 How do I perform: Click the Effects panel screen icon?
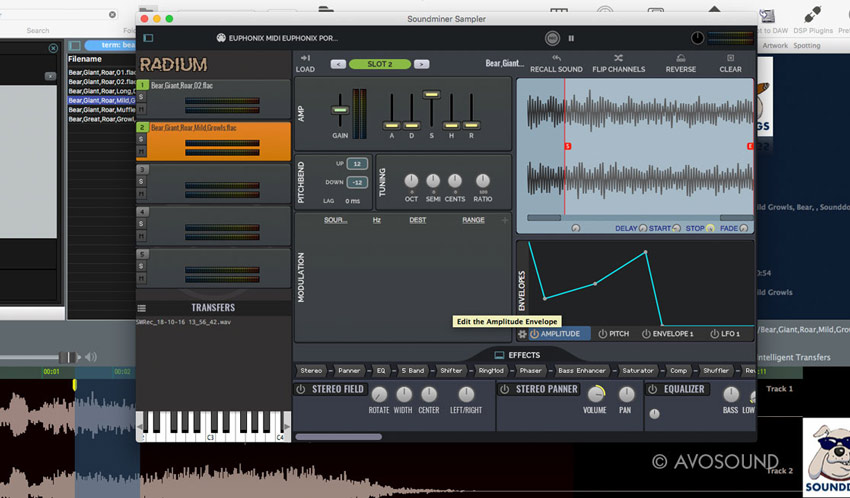(499, 355)
